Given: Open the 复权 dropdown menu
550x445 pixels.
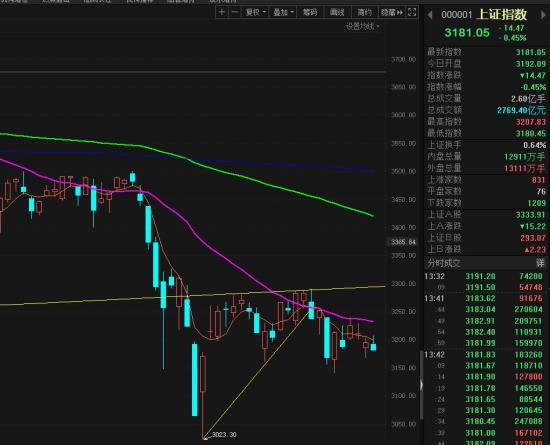Looking at the screenshot, I should (255, 12).
